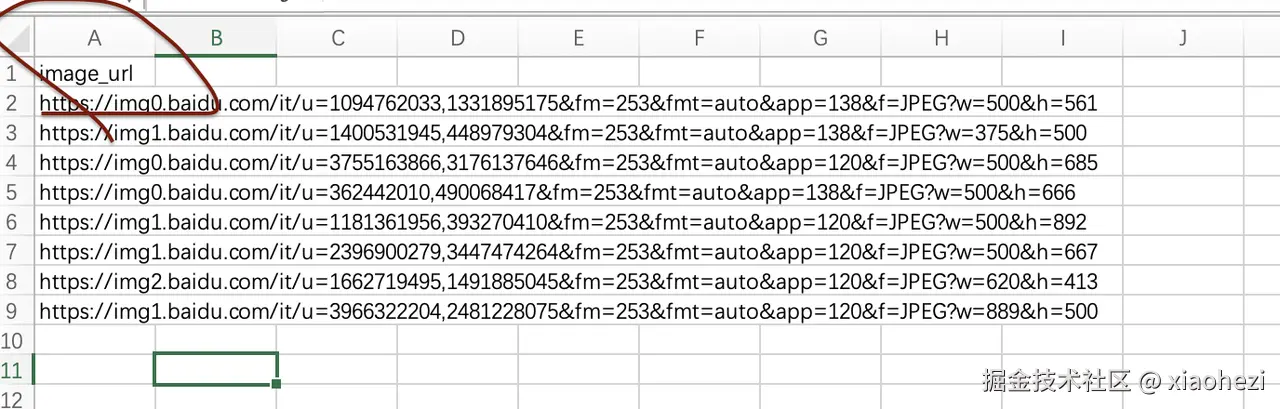This screenshot has height=409, width=1280.
Task: Select column F header
Action: pyautogui.click(x=699, y=38)
